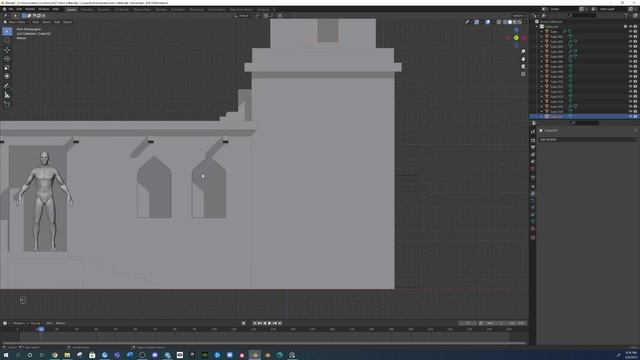Open Particles properties tab
The width and height of the screenshot is (640, 360).
click(533, 201)
